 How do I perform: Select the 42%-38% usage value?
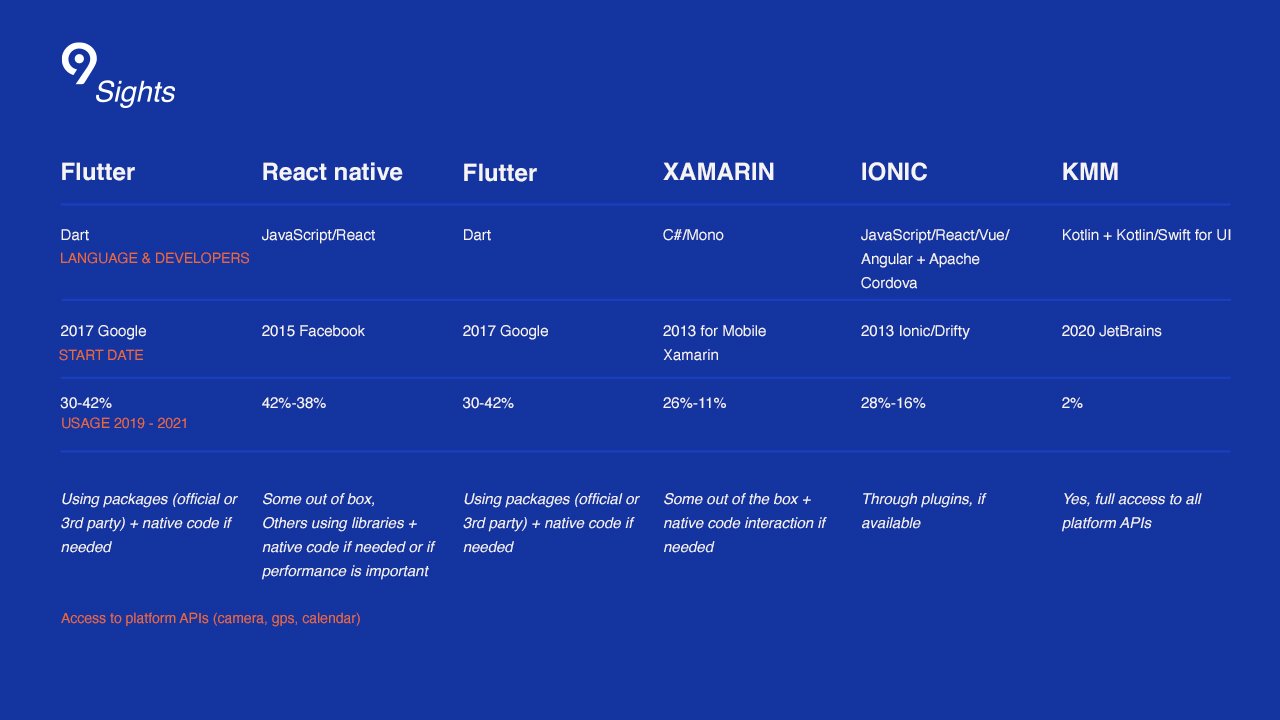(x=294, y=403)
